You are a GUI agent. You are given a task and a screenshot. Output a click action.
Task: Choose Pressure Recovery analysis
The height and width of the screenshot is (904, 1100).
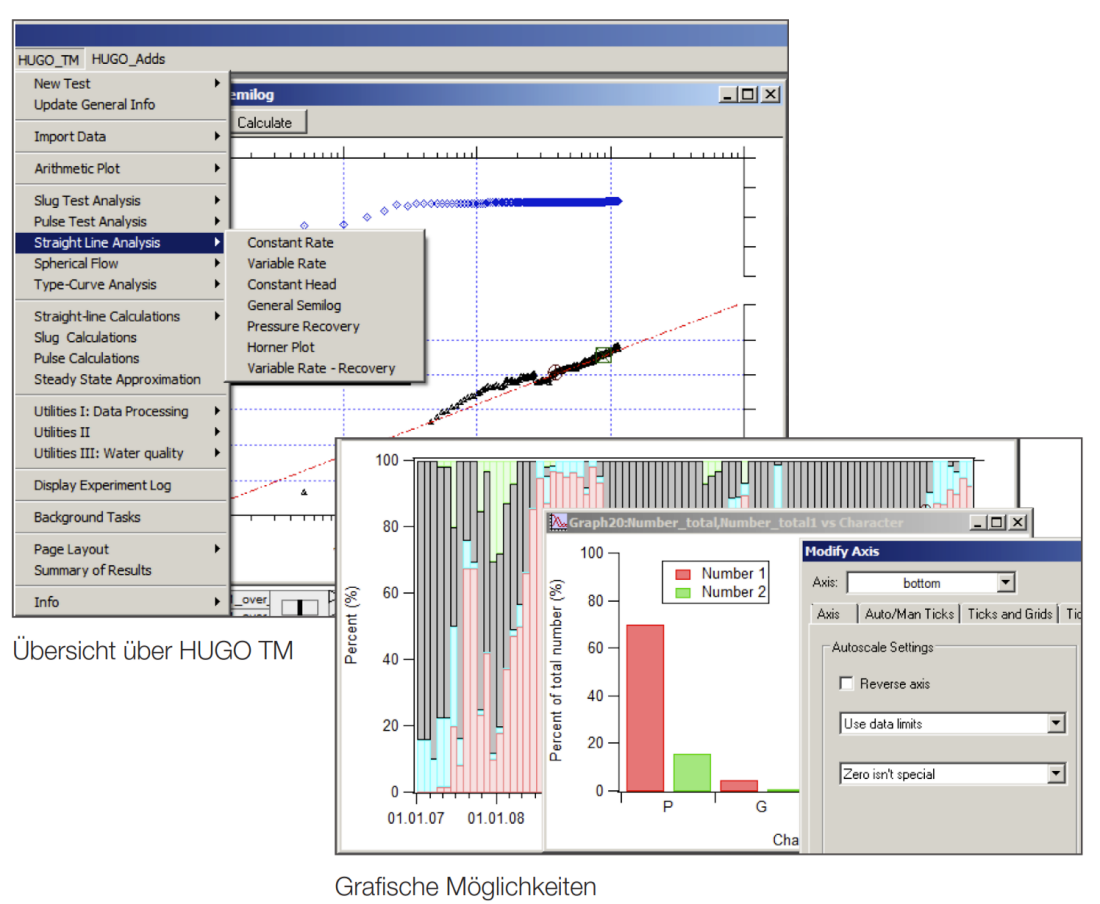(x=325, y=327)
